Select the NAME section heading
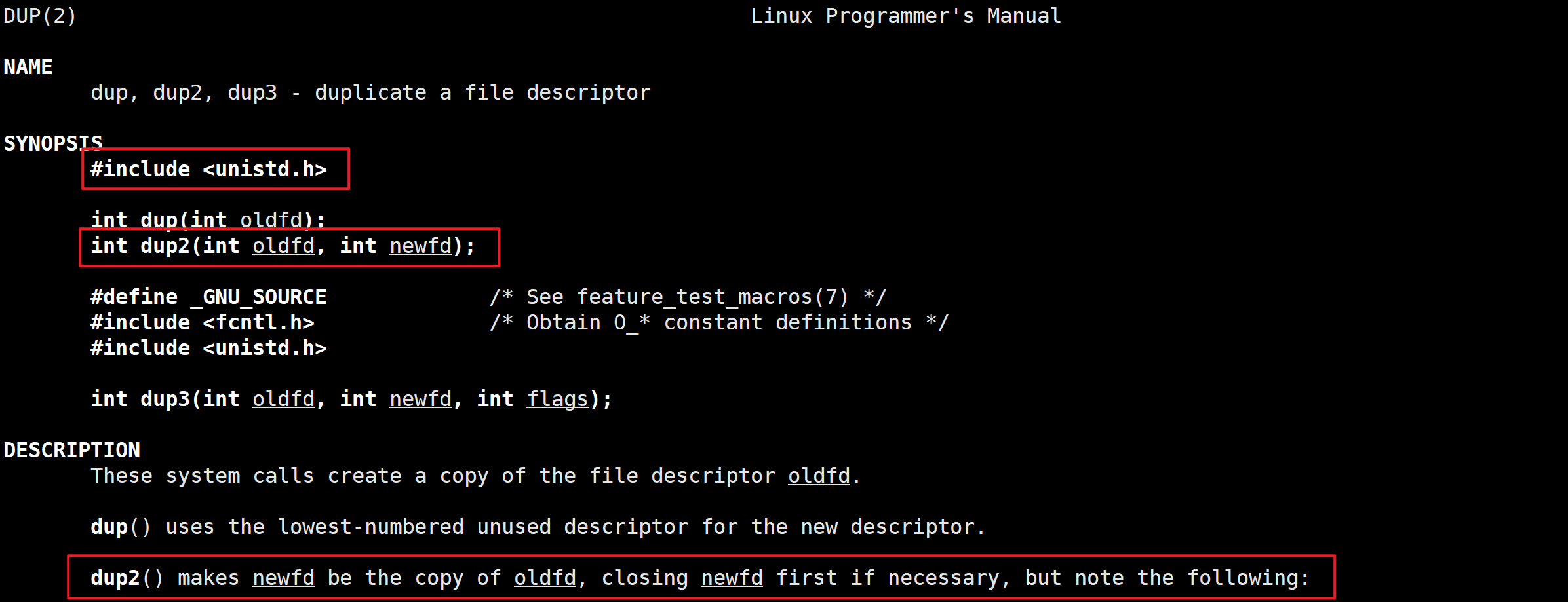Image resolution: width=1568 pixels, height=602 pixels. [28, 67]
